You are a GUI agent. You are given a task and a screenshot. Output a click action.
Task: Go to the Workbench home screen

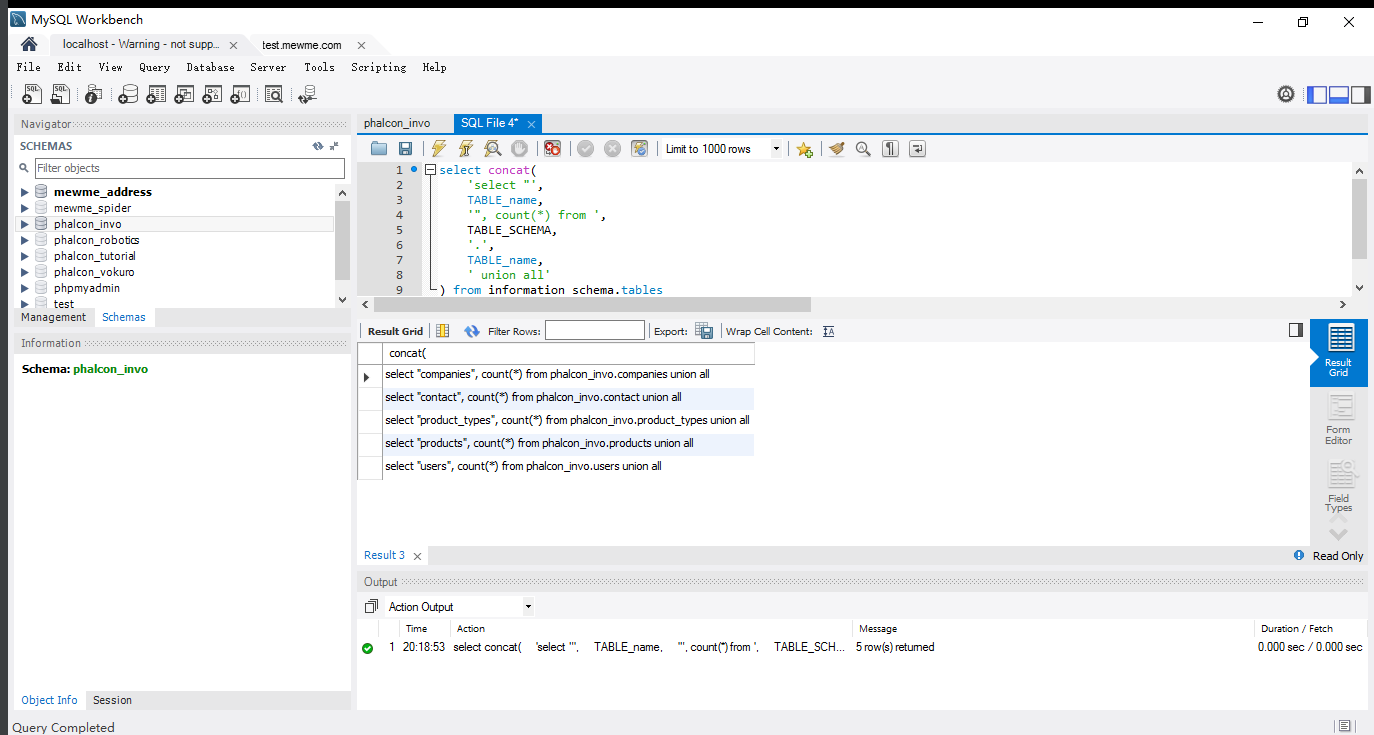29,44
